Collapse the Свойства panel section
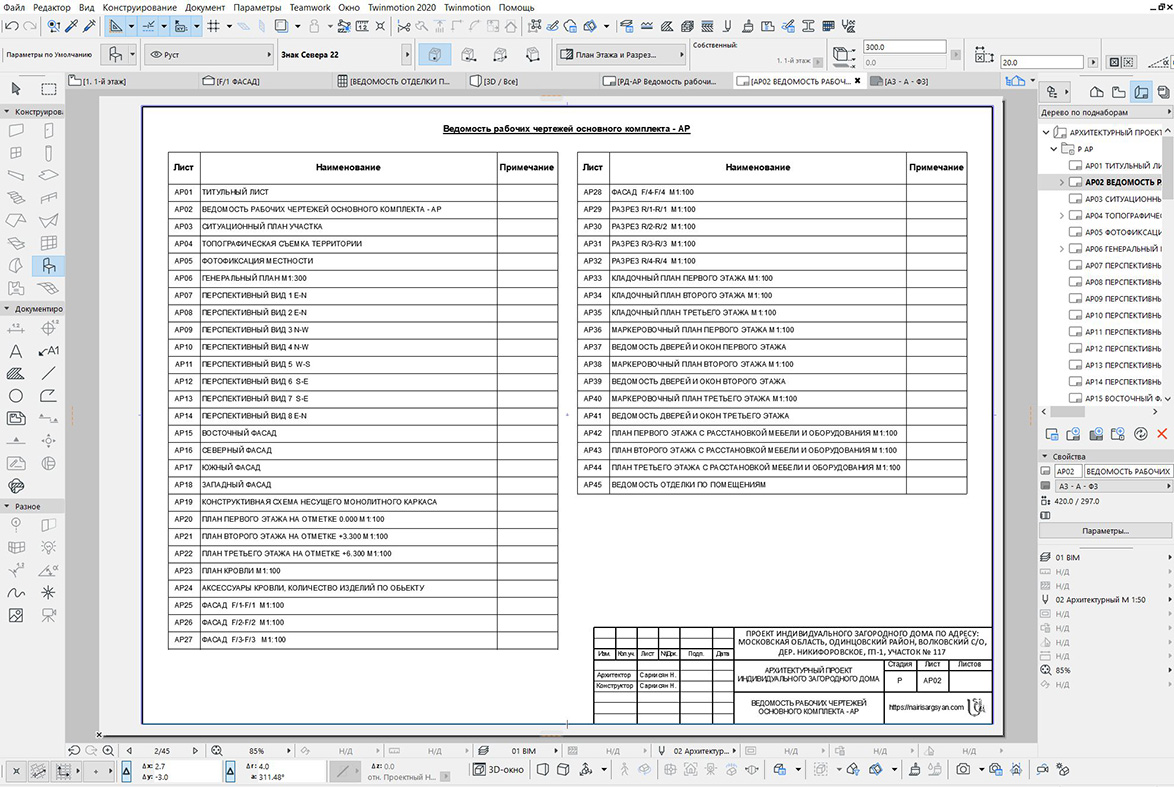This screenshot has width=1174, height=787. [x=1045, y=456]
